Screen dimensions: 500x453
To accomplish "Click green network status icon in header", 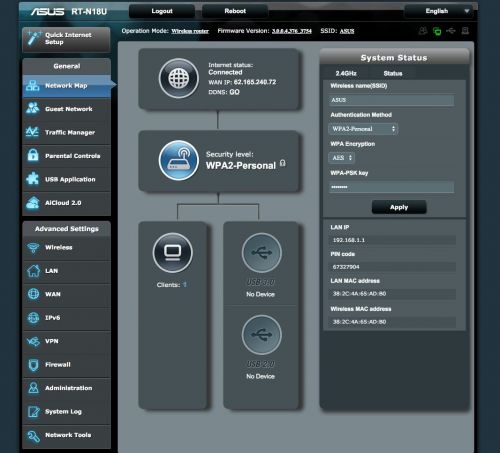I will [437, 31].
